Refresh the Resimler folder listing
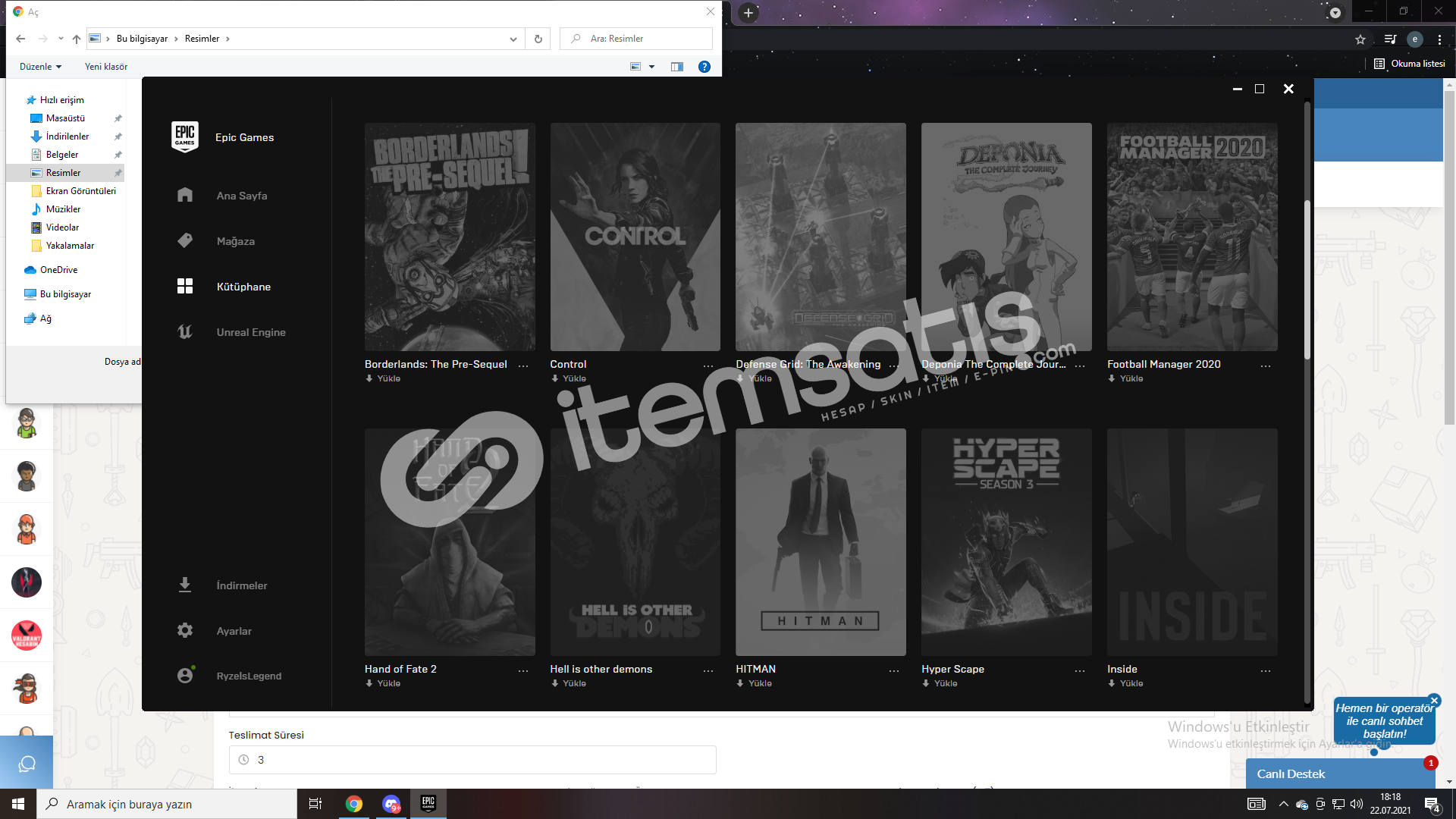 538,39
